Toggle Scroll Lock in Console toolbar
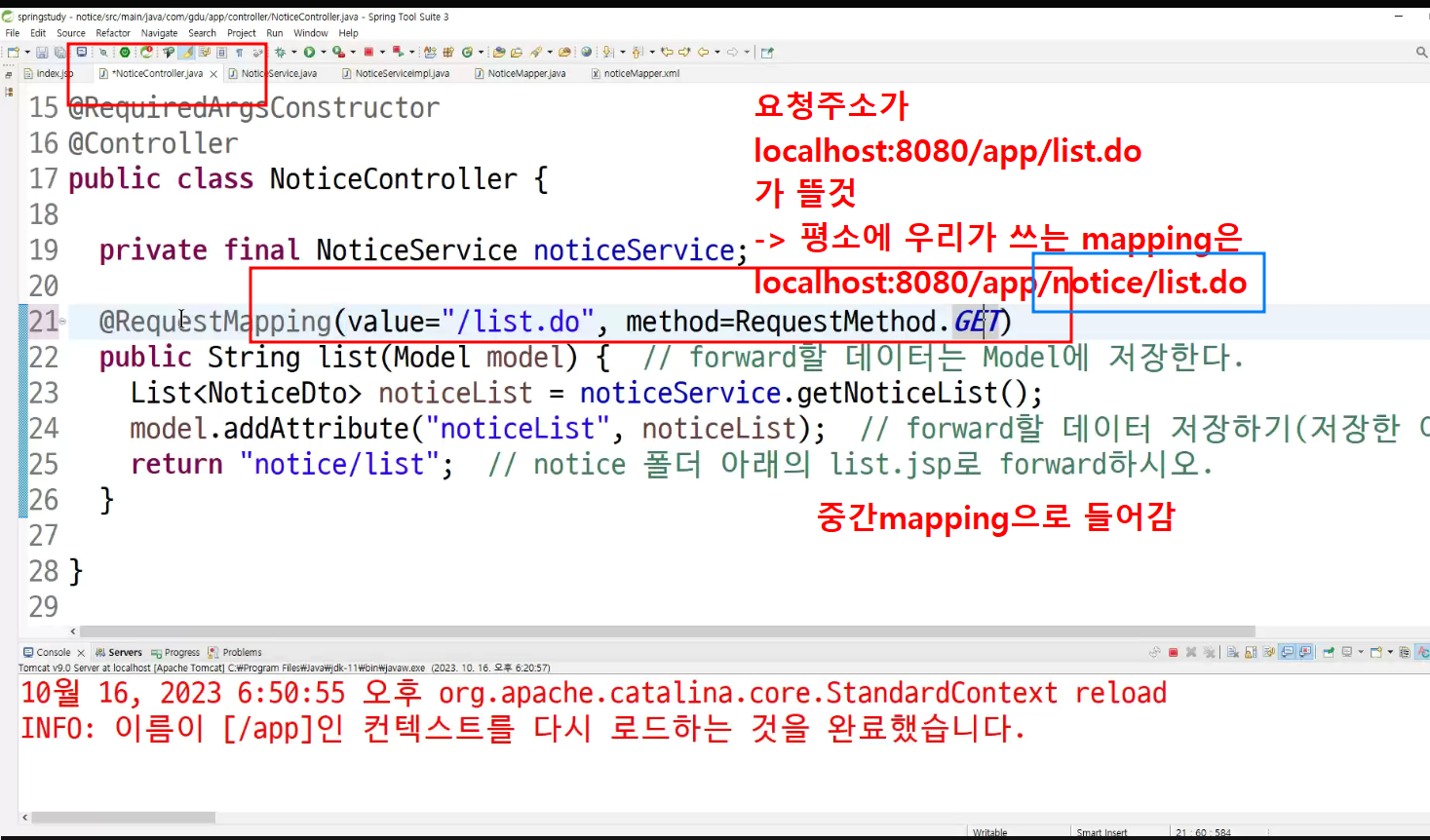This screenshot has height=840, width=1430. 1251,653
